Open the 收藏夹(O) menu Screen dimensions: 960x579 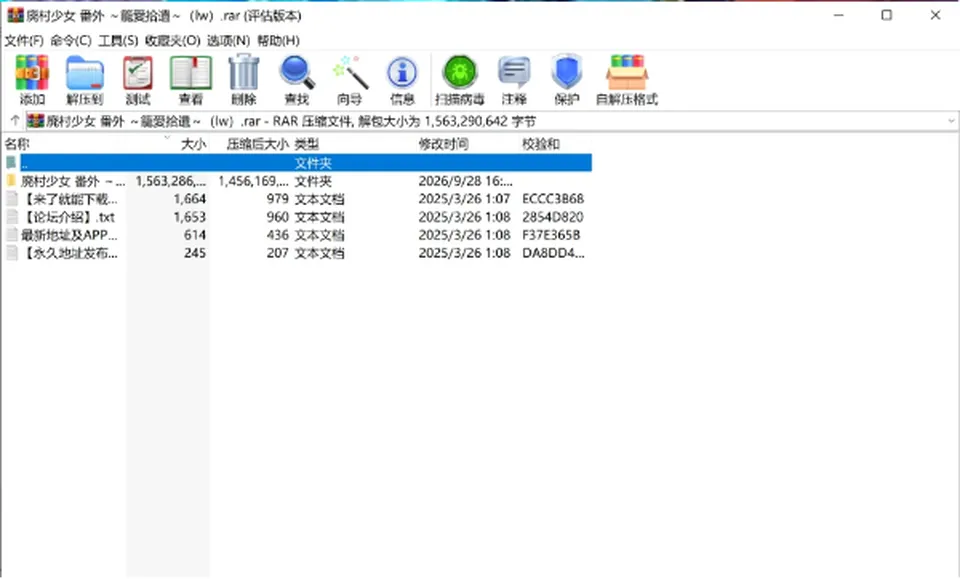coord(173,40)
